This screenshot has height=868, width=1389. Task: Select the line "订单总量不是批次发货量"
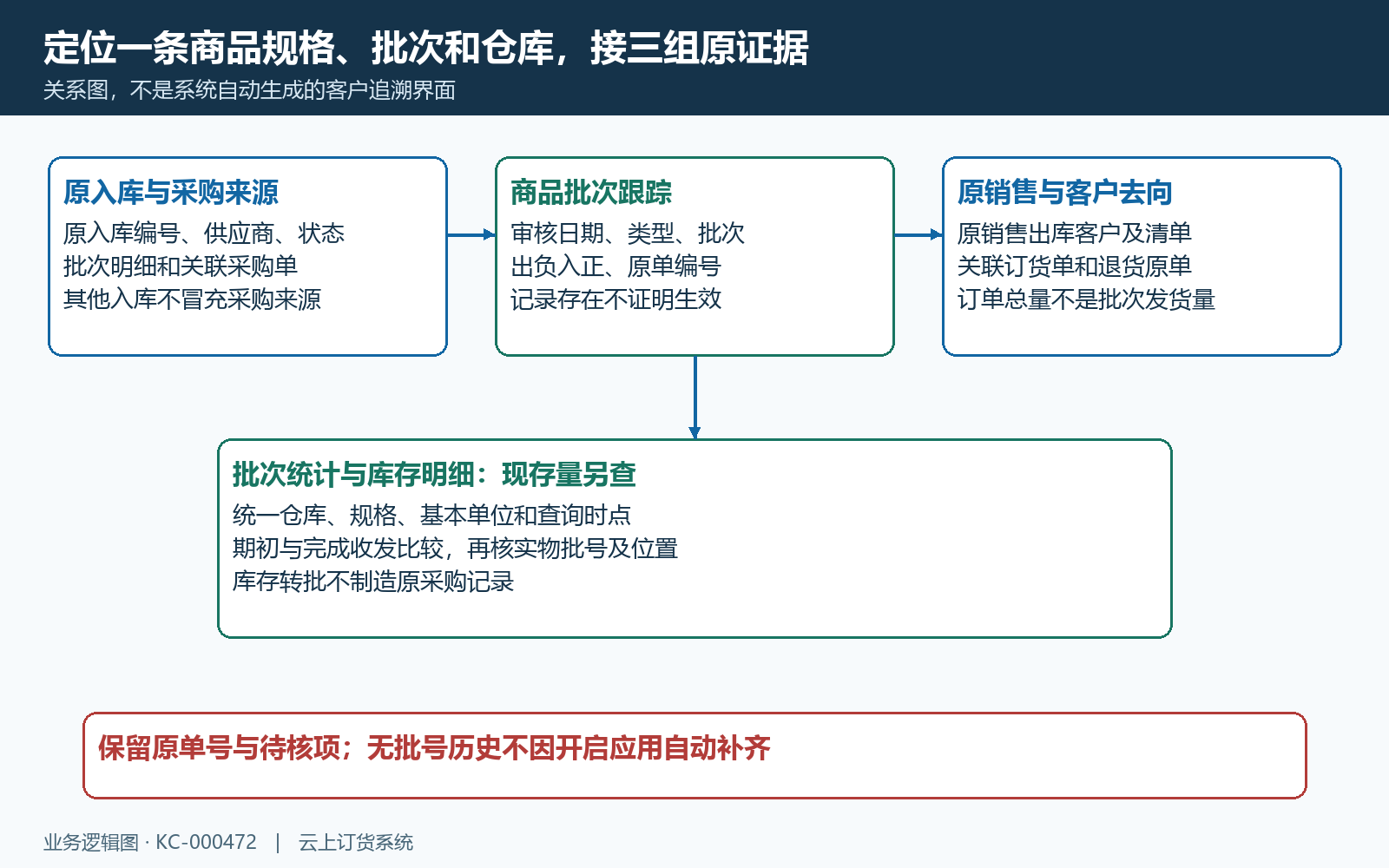click(1086, 299)
